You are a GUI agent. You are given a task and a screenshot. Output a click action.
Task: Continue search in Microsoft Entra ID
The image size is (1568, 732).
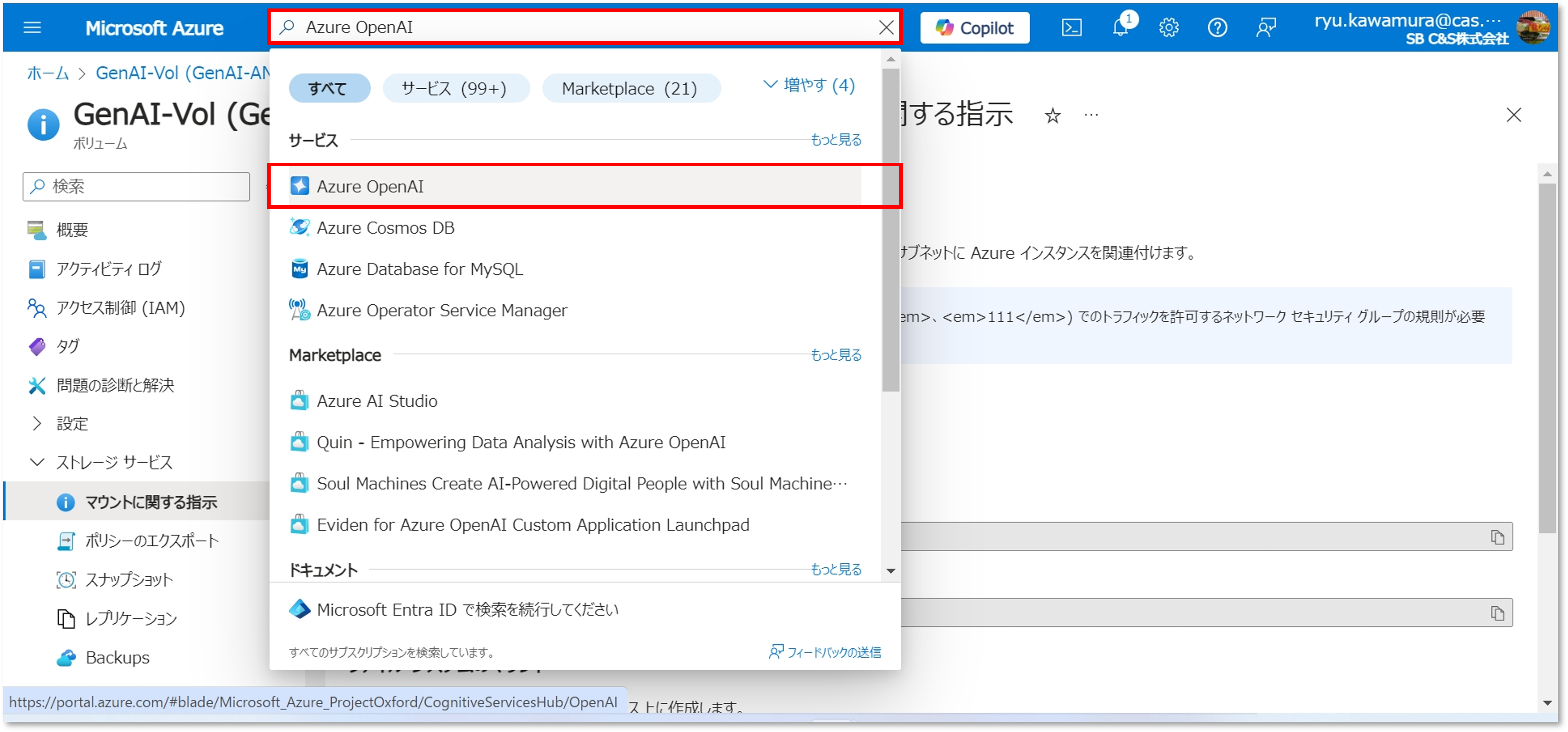coord(467,610)
